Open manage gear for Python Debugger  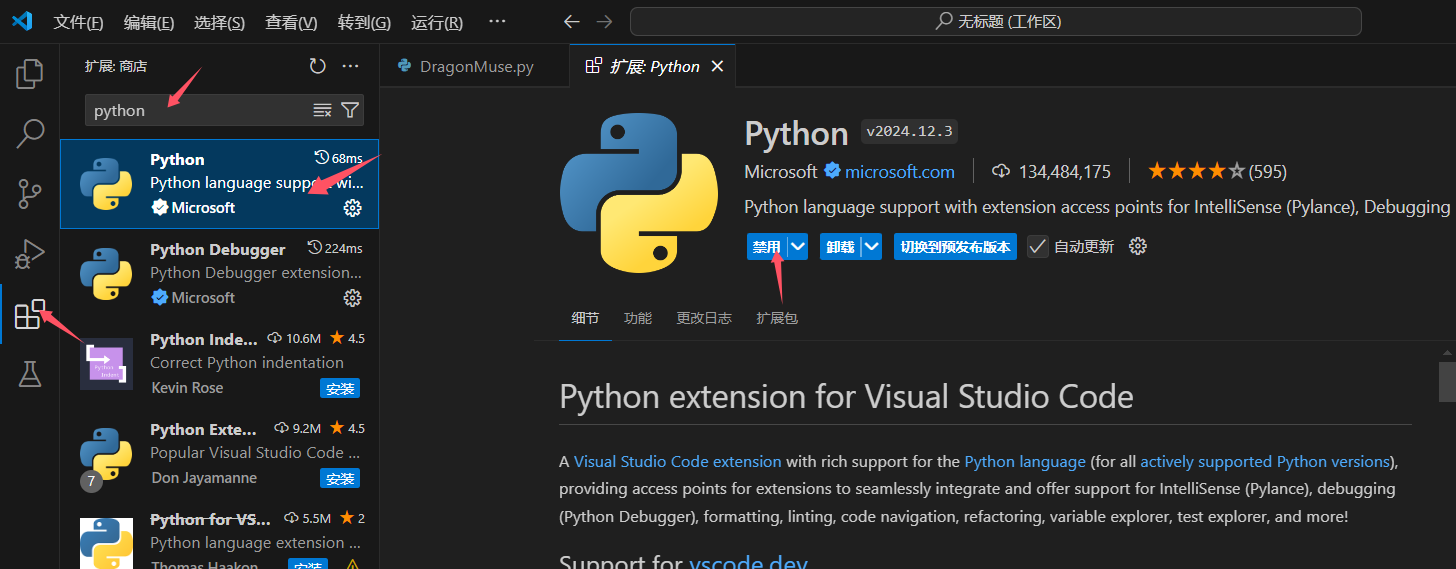pyautogui.click(x=352, y=298)
